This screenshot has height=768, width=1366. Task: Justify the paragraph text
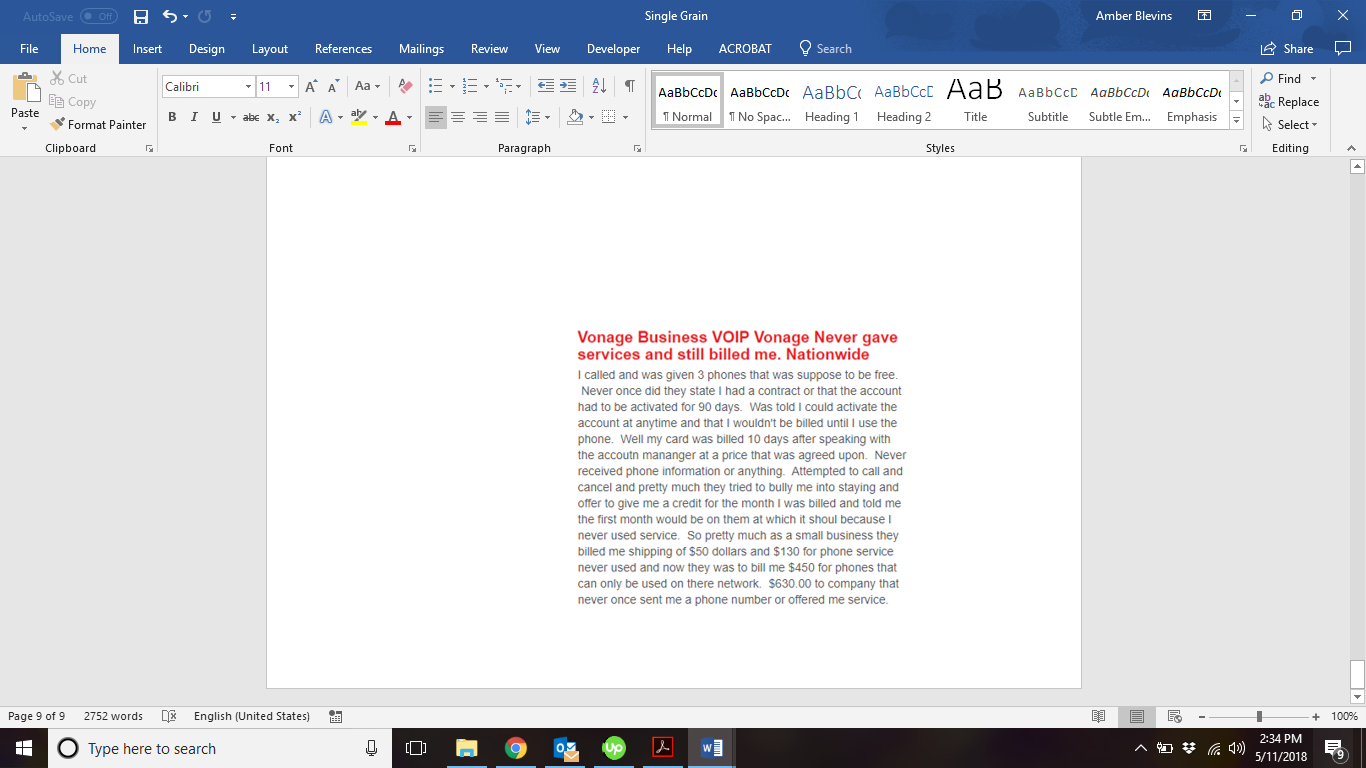tap(502, 117)
